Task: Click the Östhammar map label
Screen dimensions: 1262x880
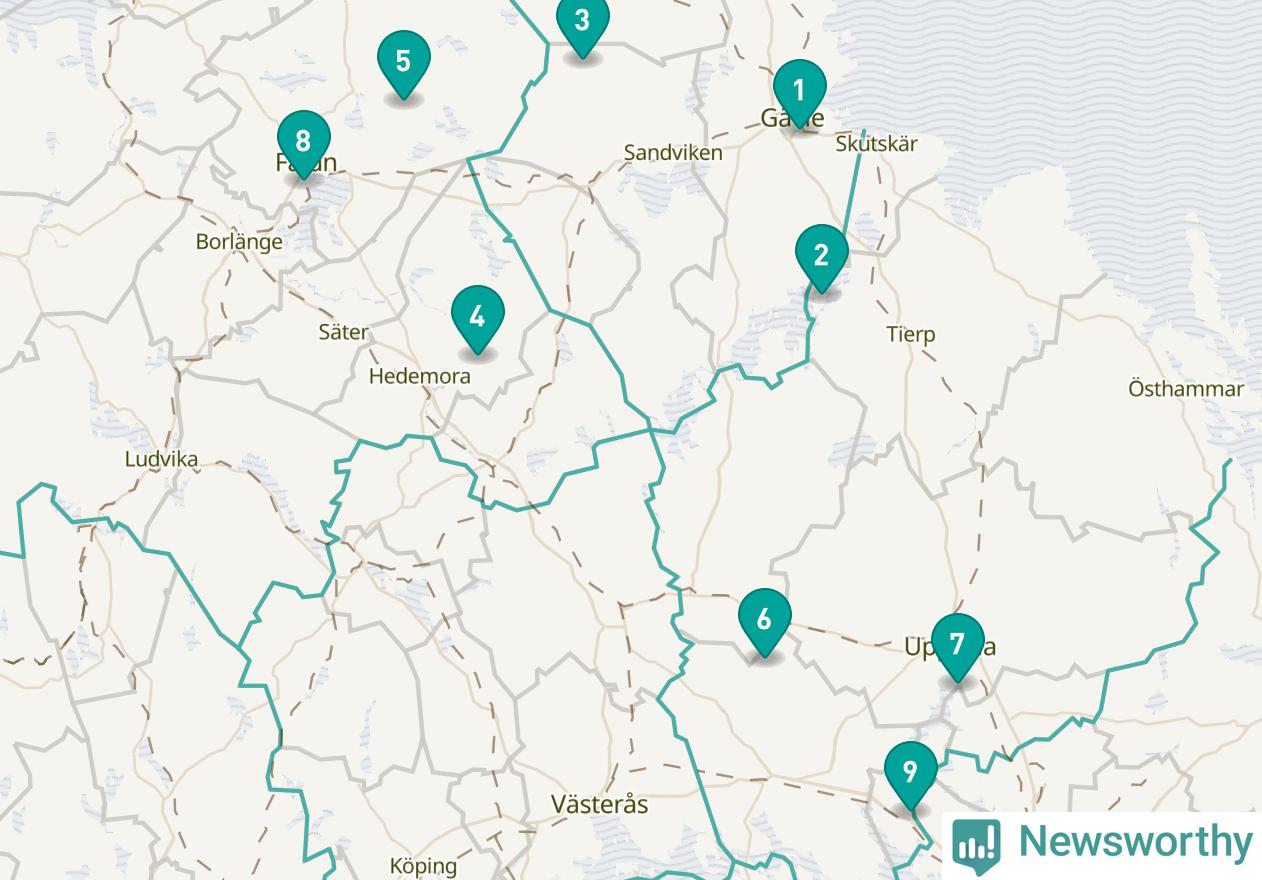Action: [x=1186, y=389]
